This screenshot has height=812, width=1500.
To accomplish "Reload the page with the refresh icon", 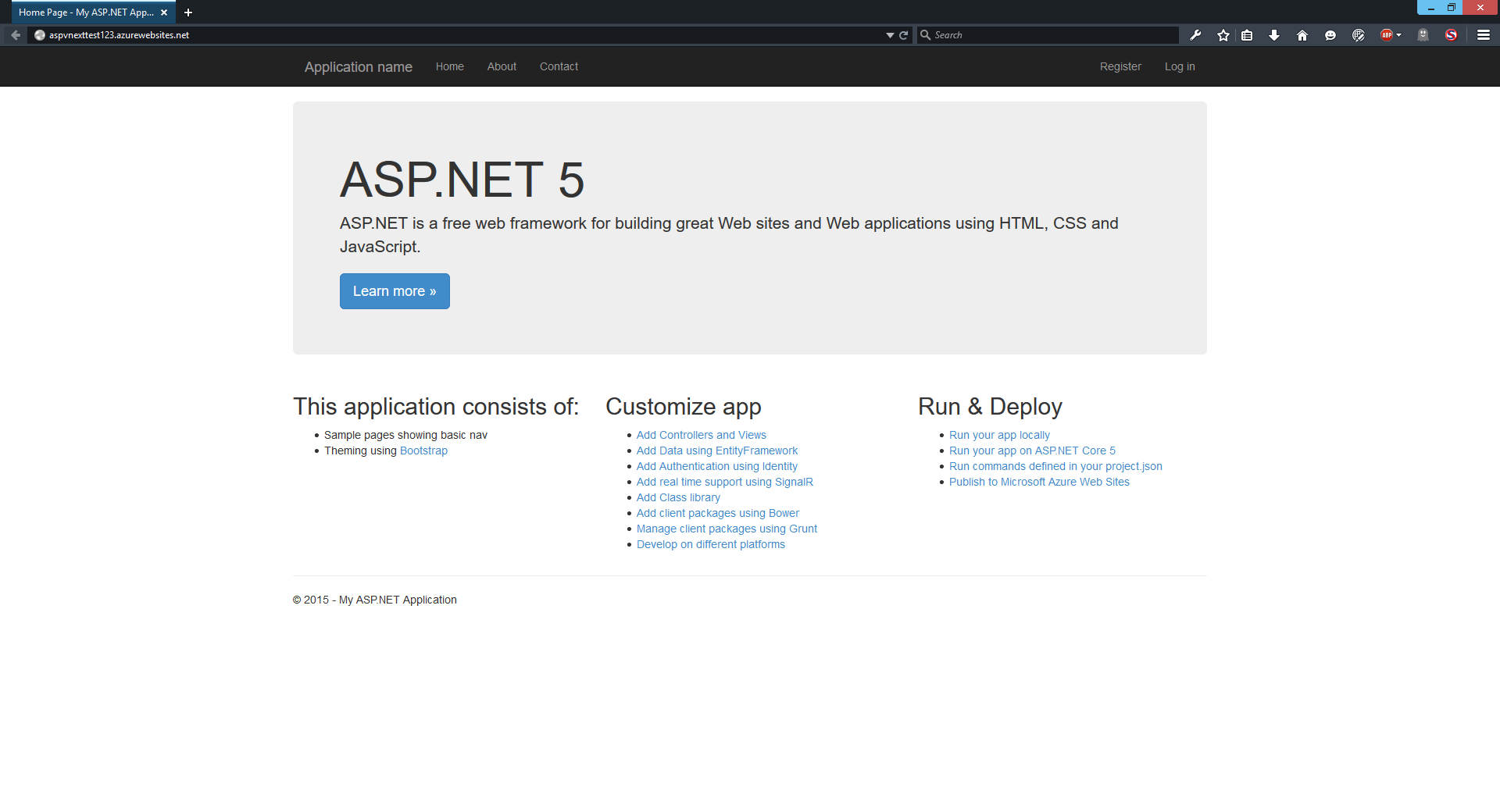I will tap(903, 35).
